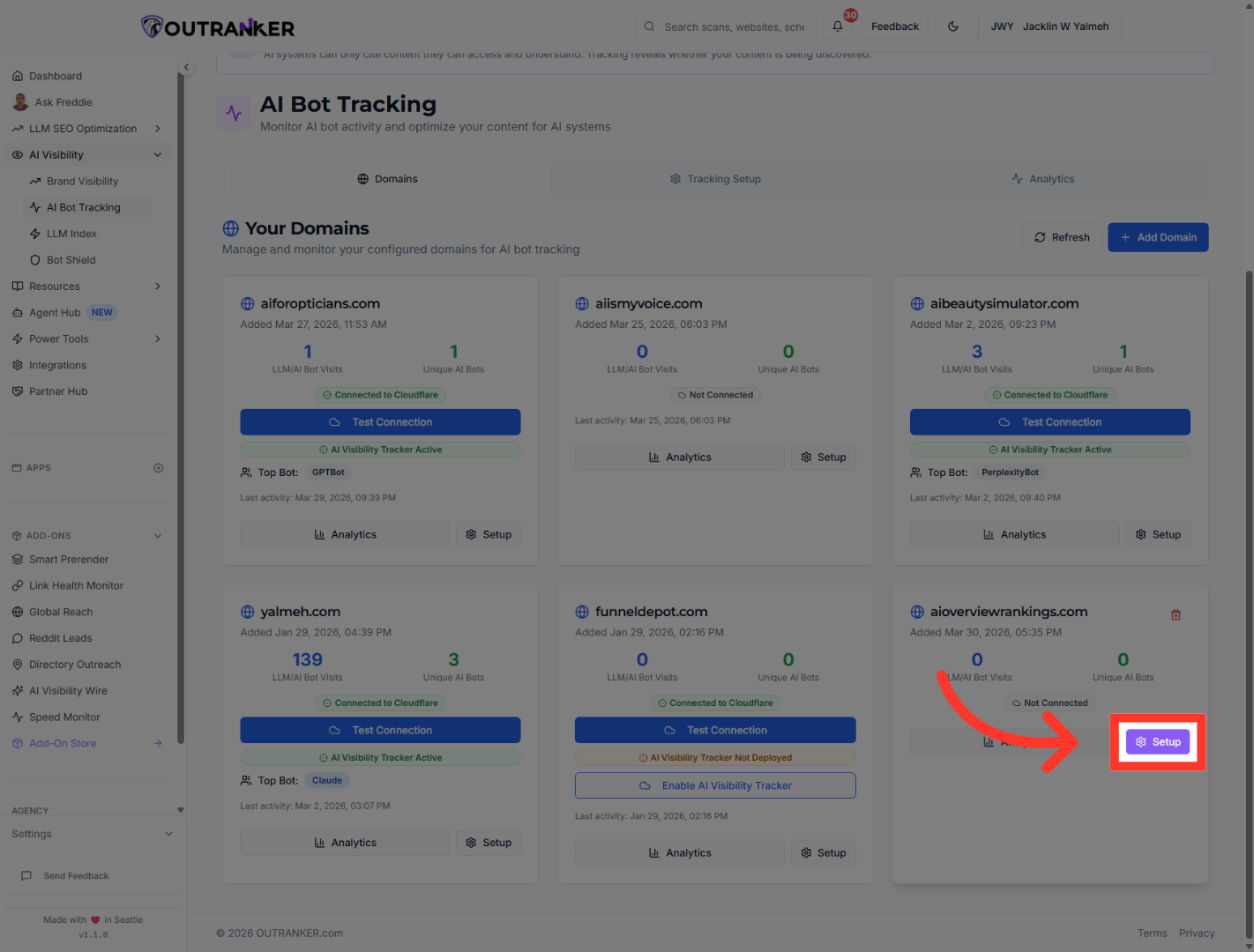Enable AI Visibility Tracker for funneldepot.com

[715, 785]
